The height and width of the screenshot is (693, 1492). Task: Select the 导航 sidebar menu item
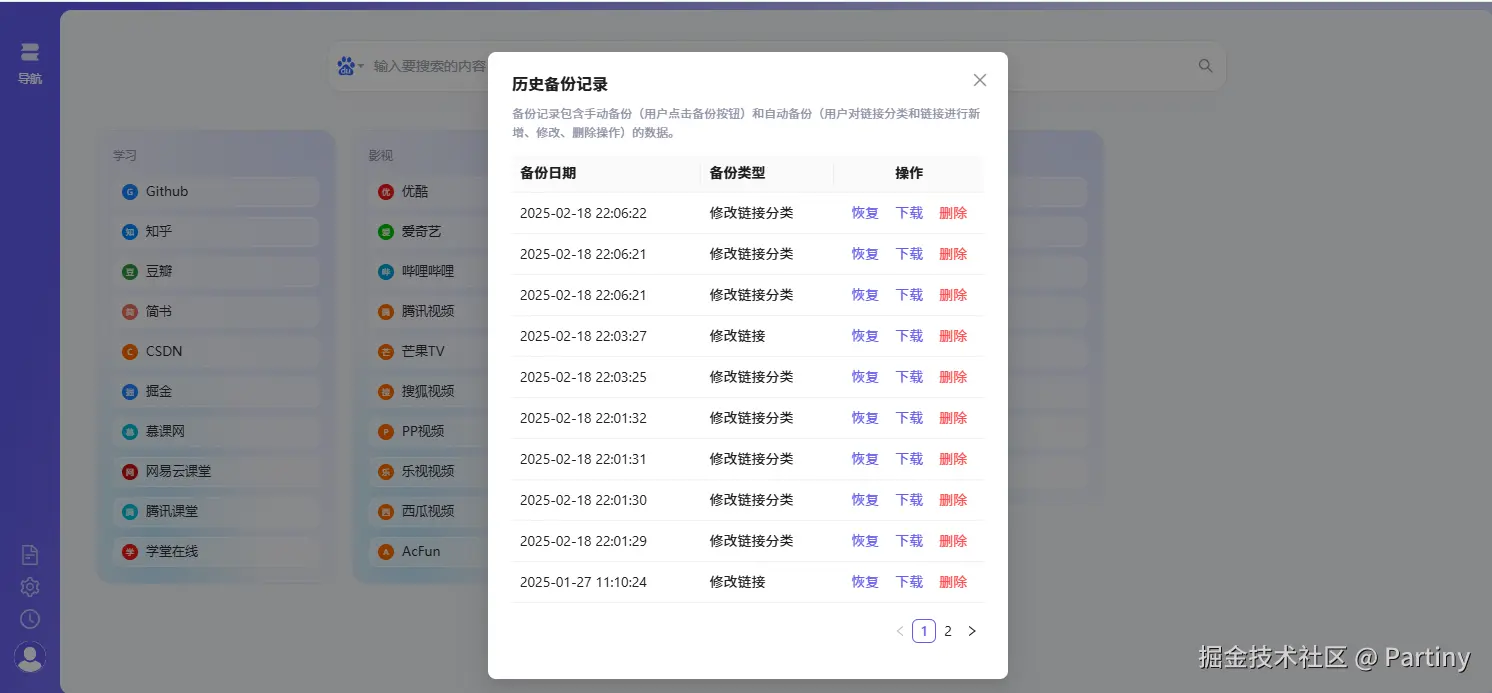(x=29, y=60)
